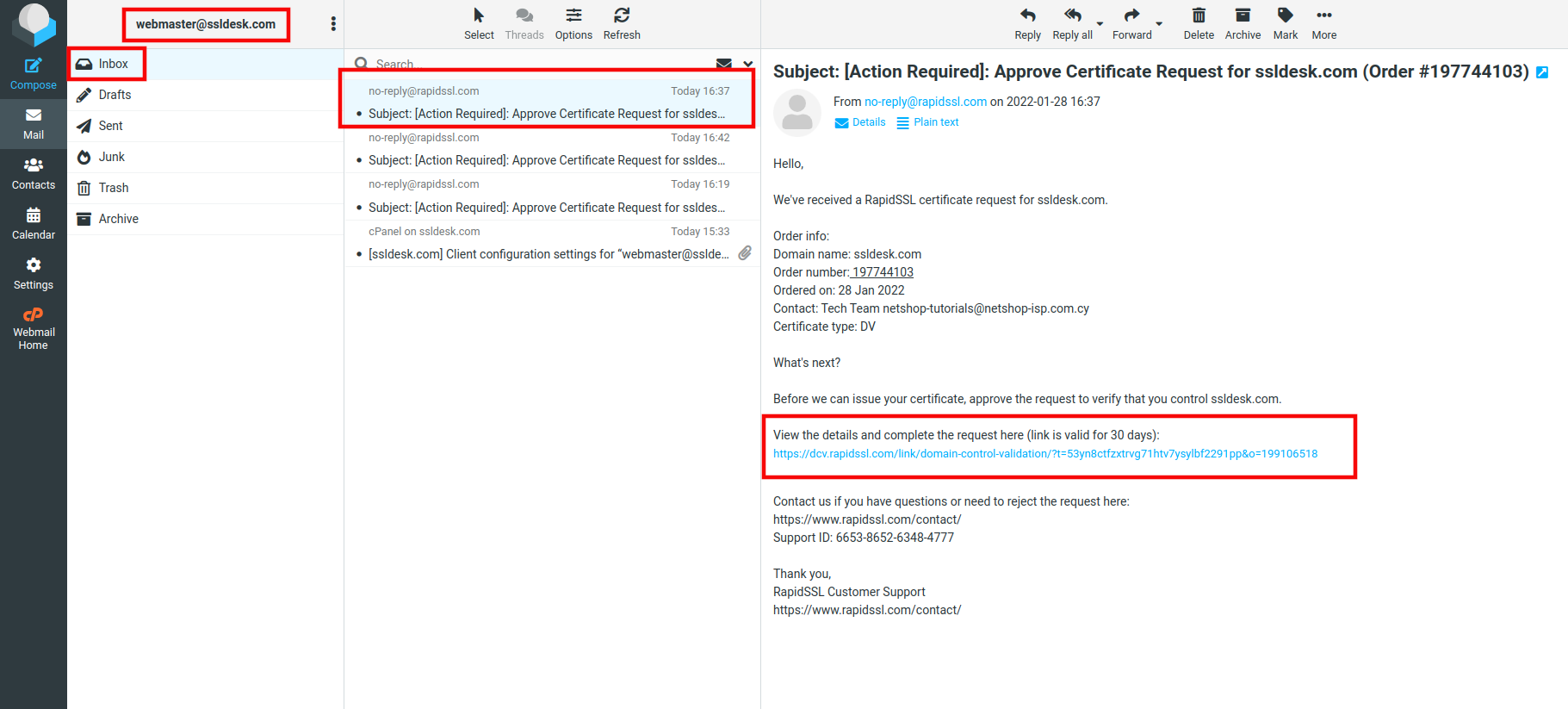Click the Roundcube logo
Viewport: 1568px width, 709px height.
(34, 24)
